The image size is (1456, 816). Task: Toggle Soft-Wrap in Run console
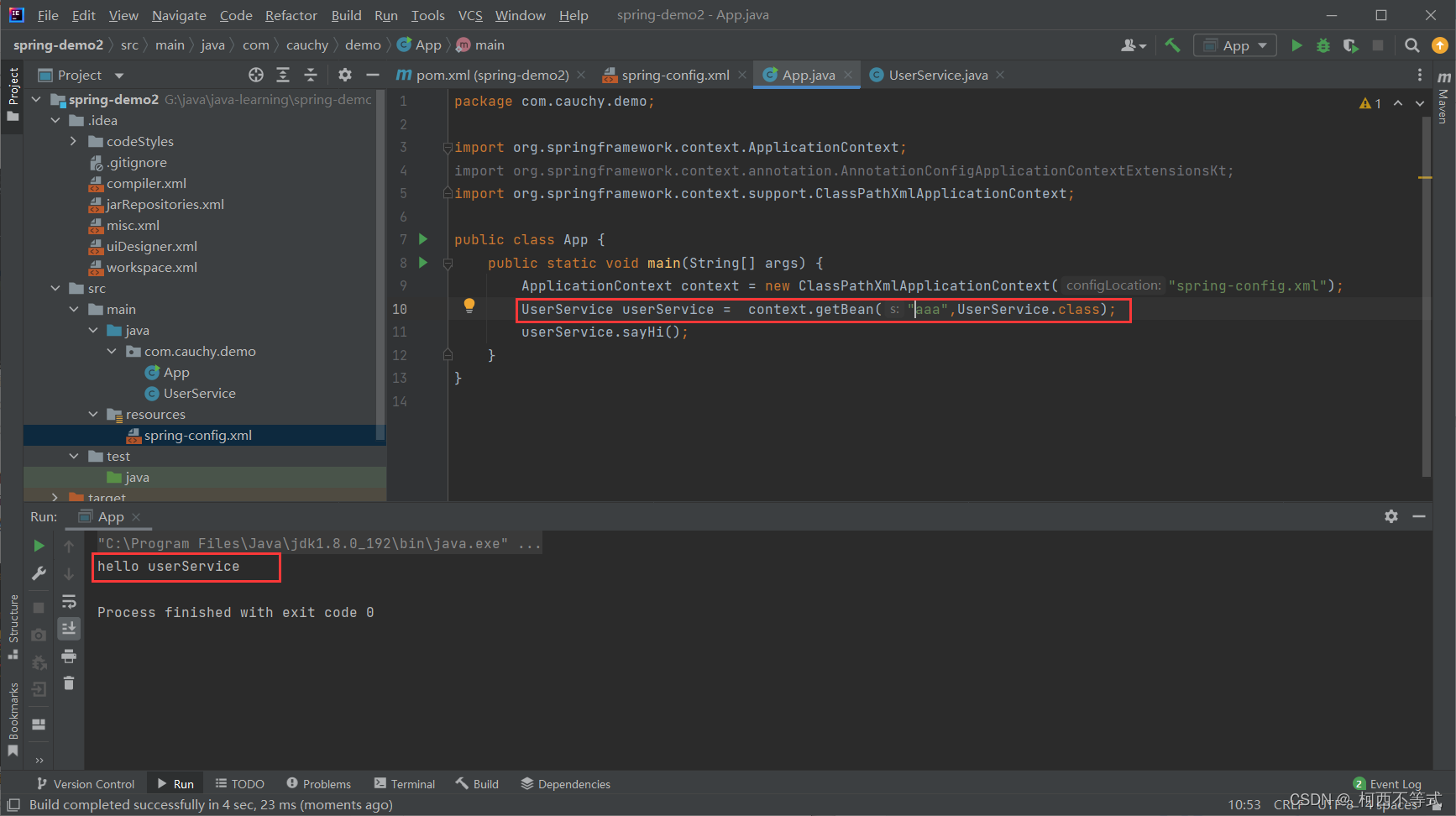(69, 601)
